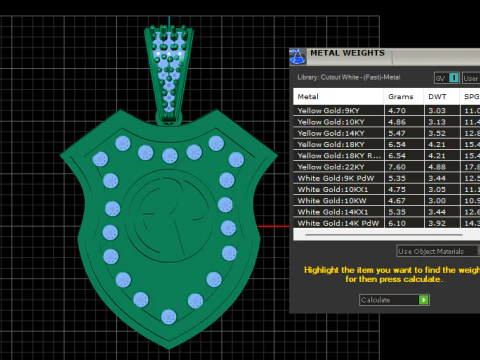The width and height of the screenshot is (480, 360).
Task: Select row White Gold:14KX1
Action: 387,212
